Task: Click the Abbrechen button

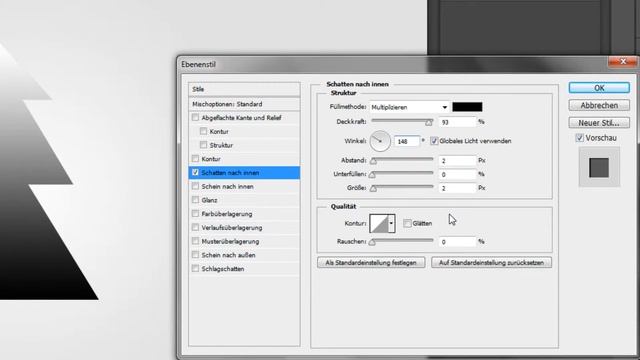Action: 599,105
